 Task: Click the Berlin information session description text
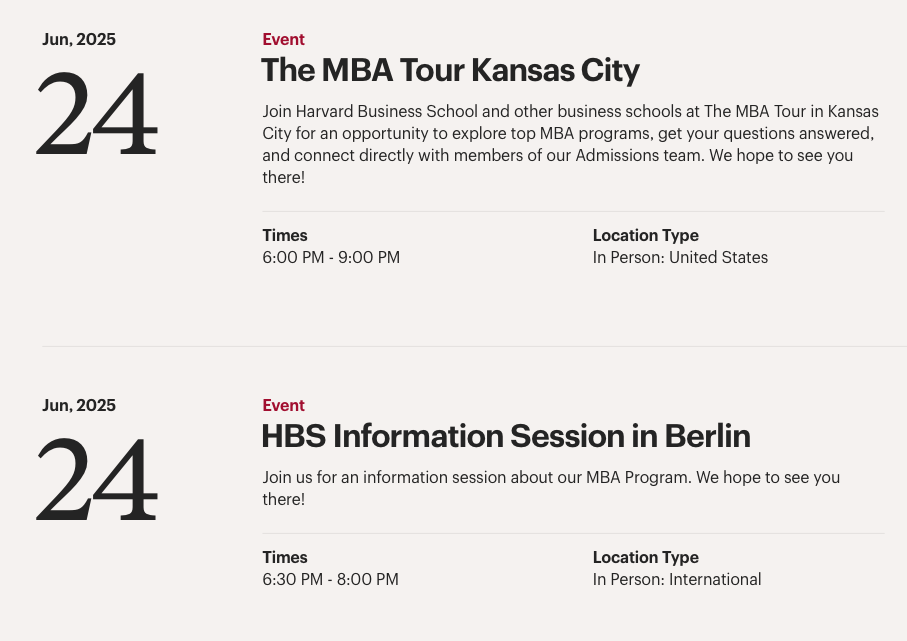[551, 488]
